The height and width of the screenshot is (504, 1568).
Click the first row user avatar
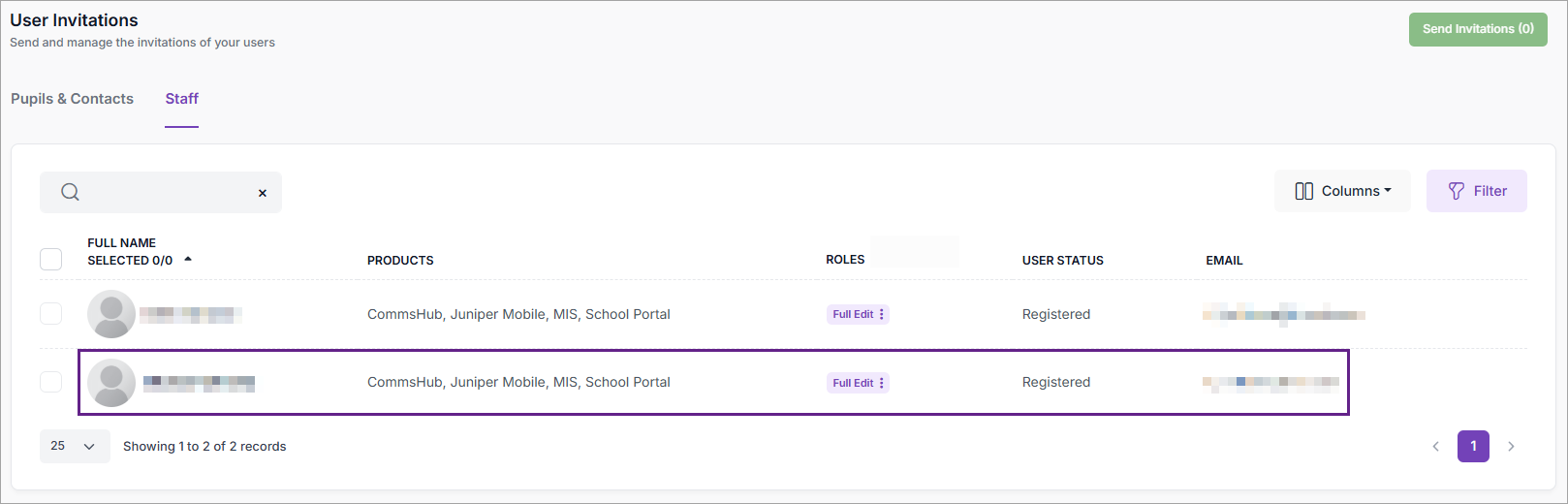pyautogui.click(x=111, y=314)
